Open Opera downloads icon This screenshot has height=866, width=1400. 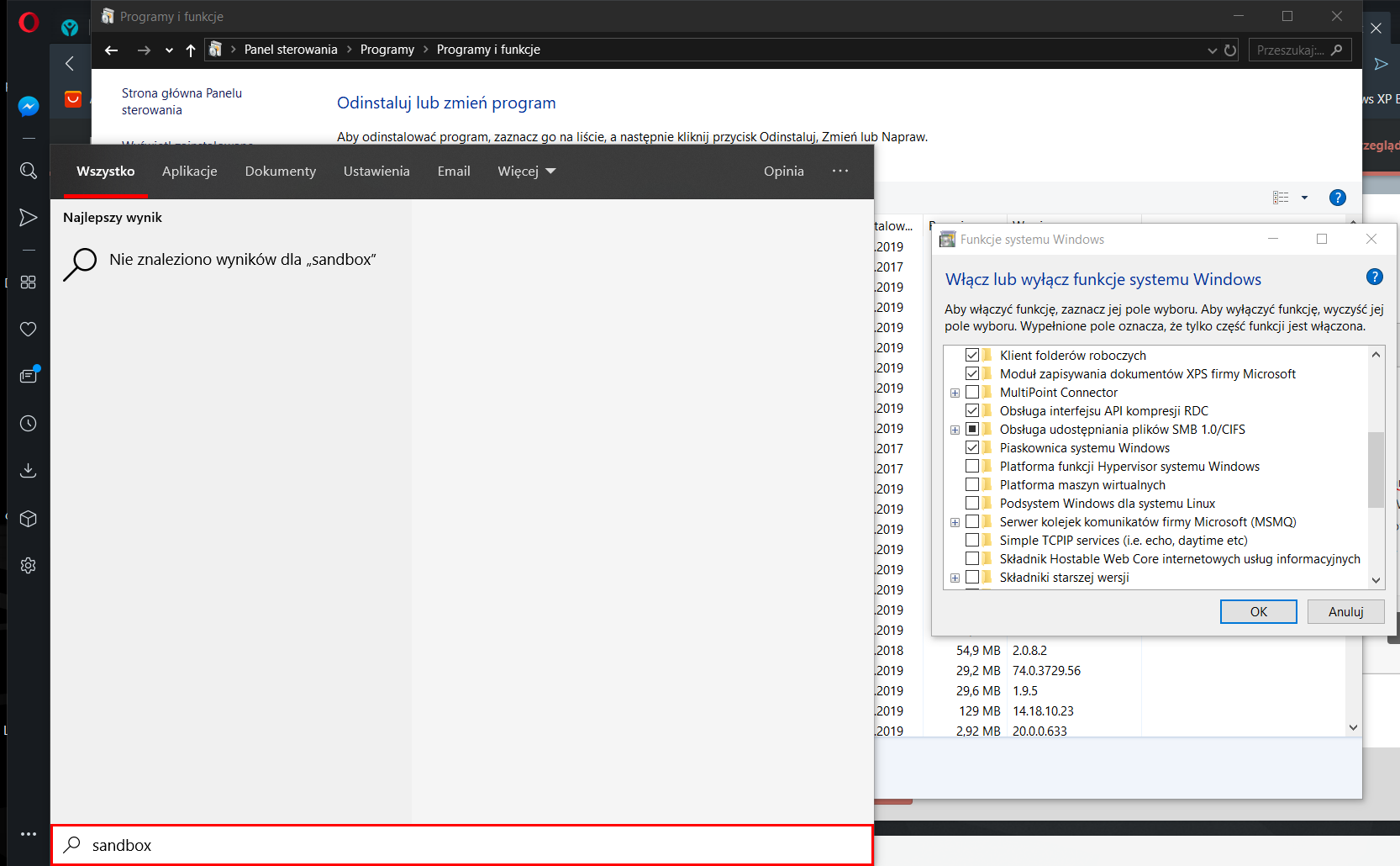pyautogui.click(x=28, y=470)
